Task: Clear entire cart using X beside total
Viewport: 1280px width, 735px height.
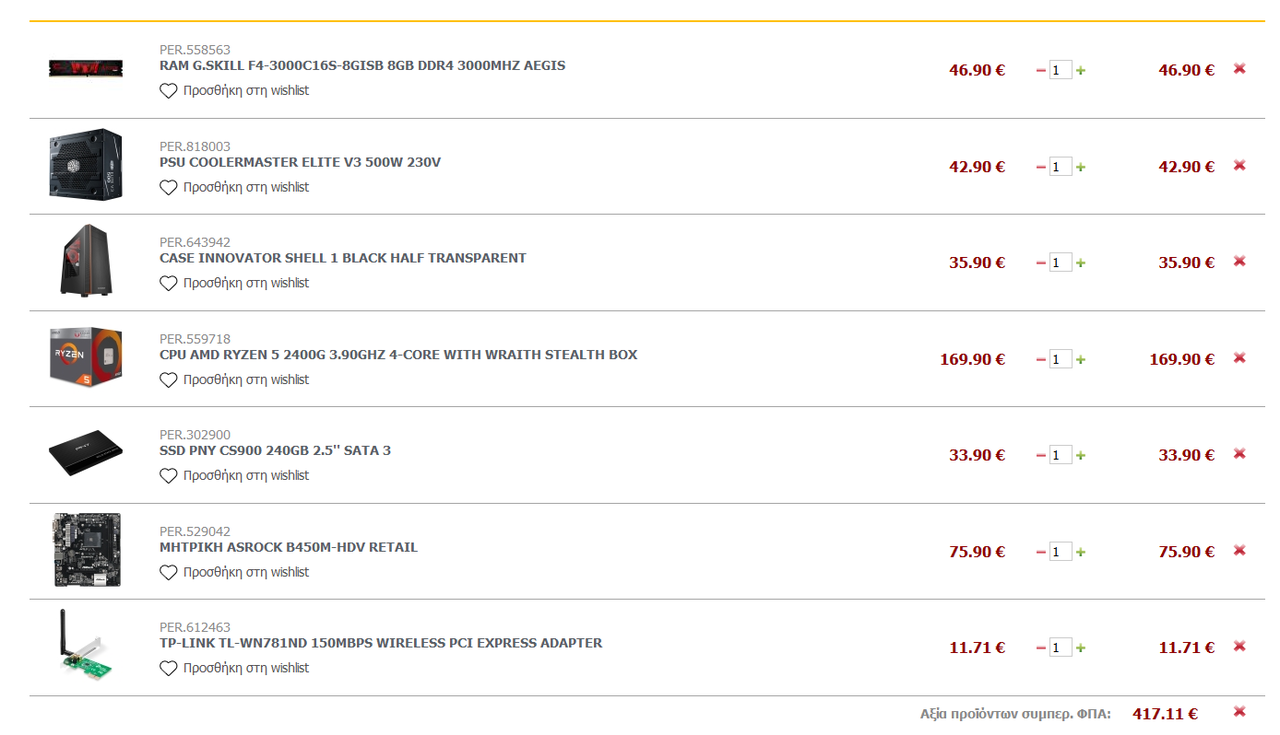Action: click(x=1239, y=712)
